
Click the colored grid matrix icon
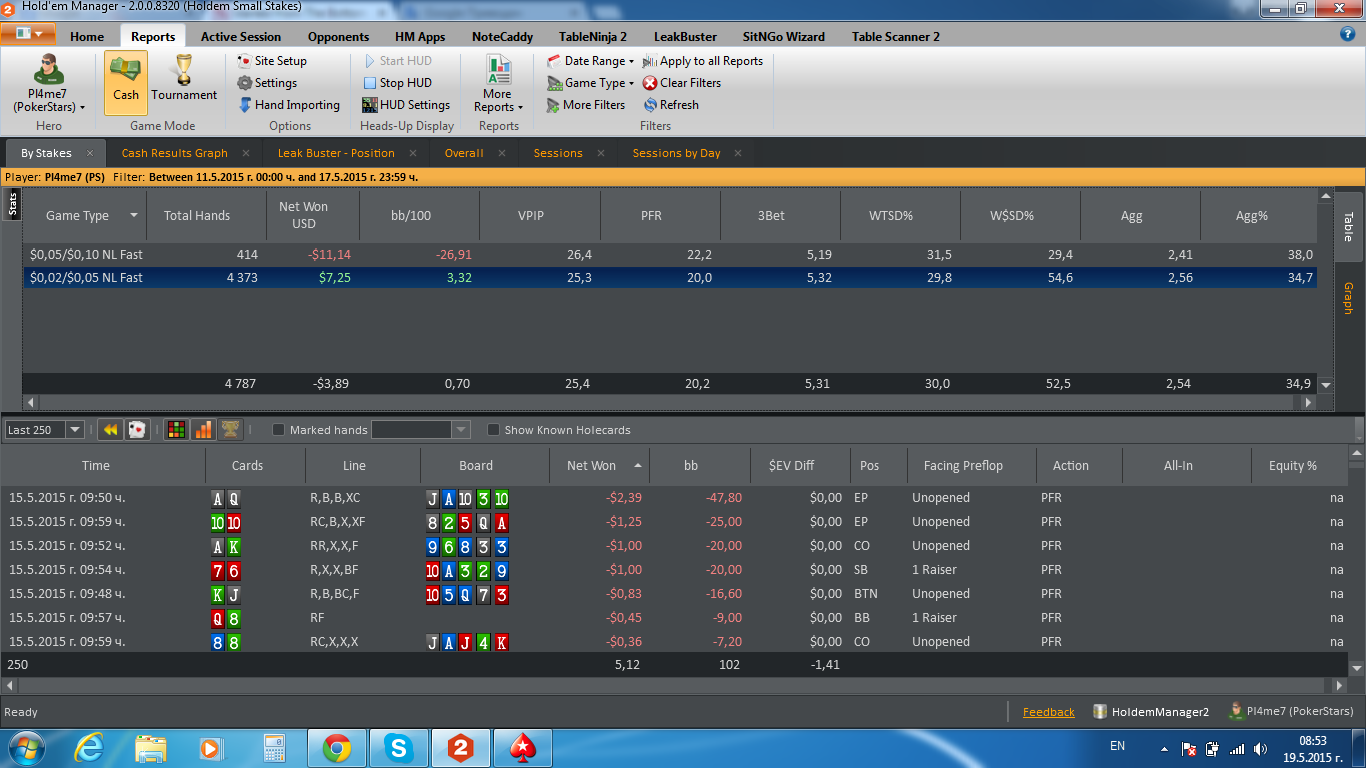[x=176, y=430]
